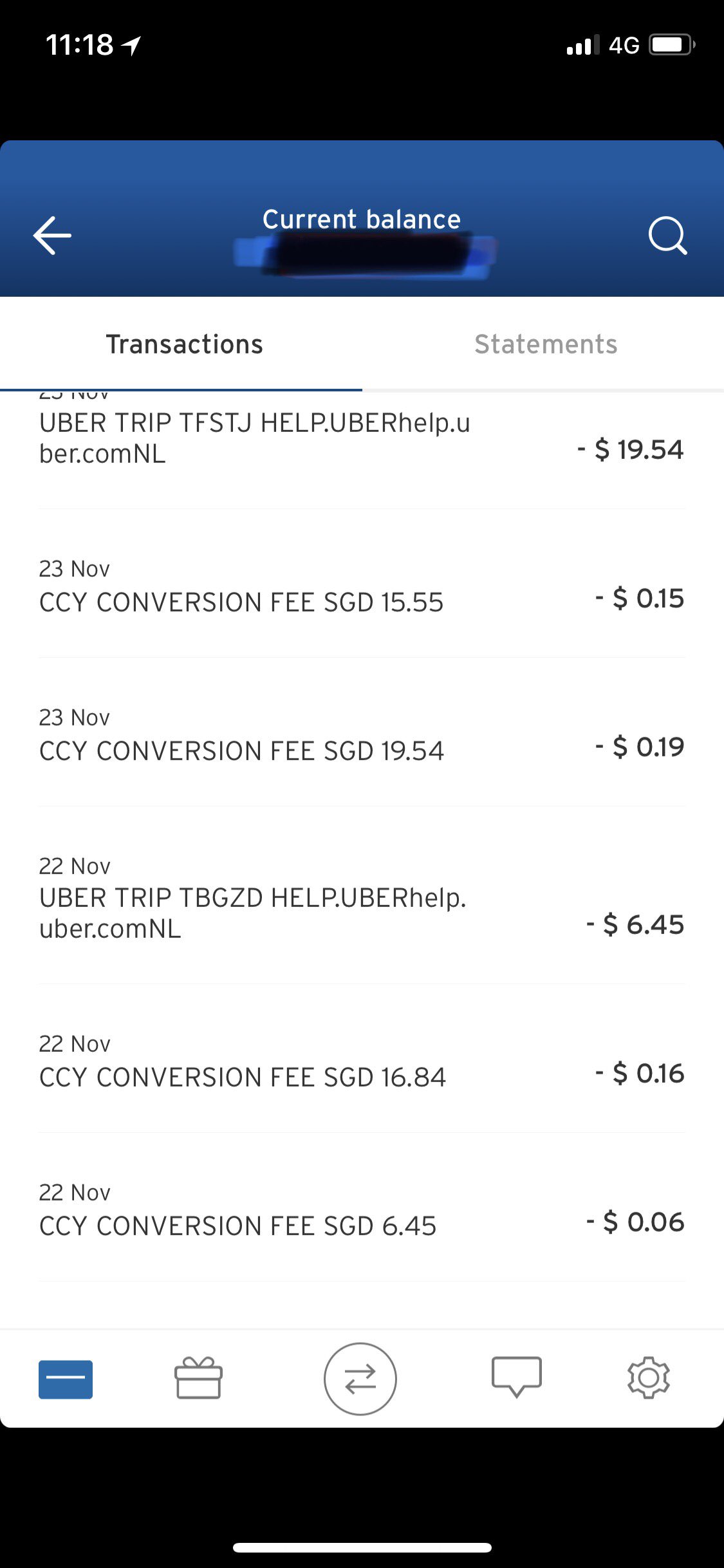Image resolution: width=724 pixels, height=1568 pixels.
Task: Tap the circular transfer arrows icon
Action: pyautogui.click(x=360, y=1379)
